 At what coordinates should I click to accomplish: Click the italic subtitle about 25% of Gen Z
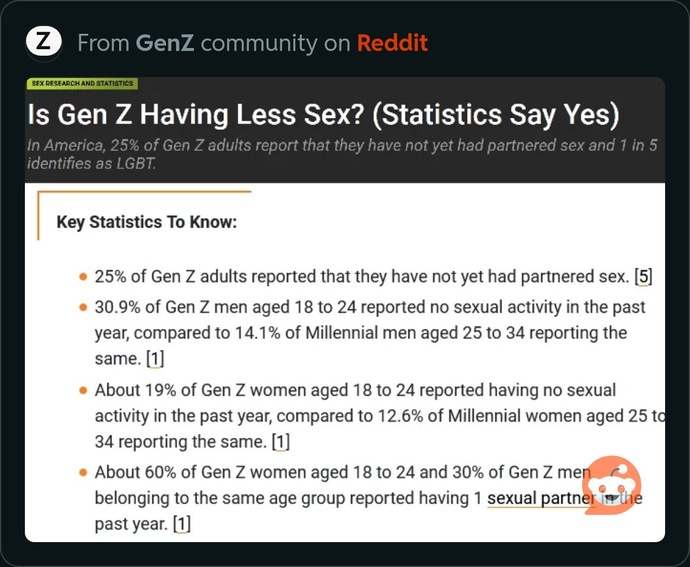tap(342, 154)
